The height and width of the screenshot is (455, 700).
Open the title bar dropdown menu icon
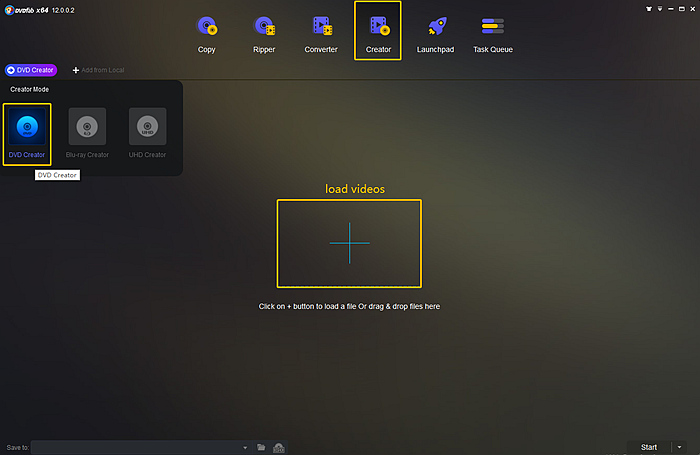click(660, 8)
